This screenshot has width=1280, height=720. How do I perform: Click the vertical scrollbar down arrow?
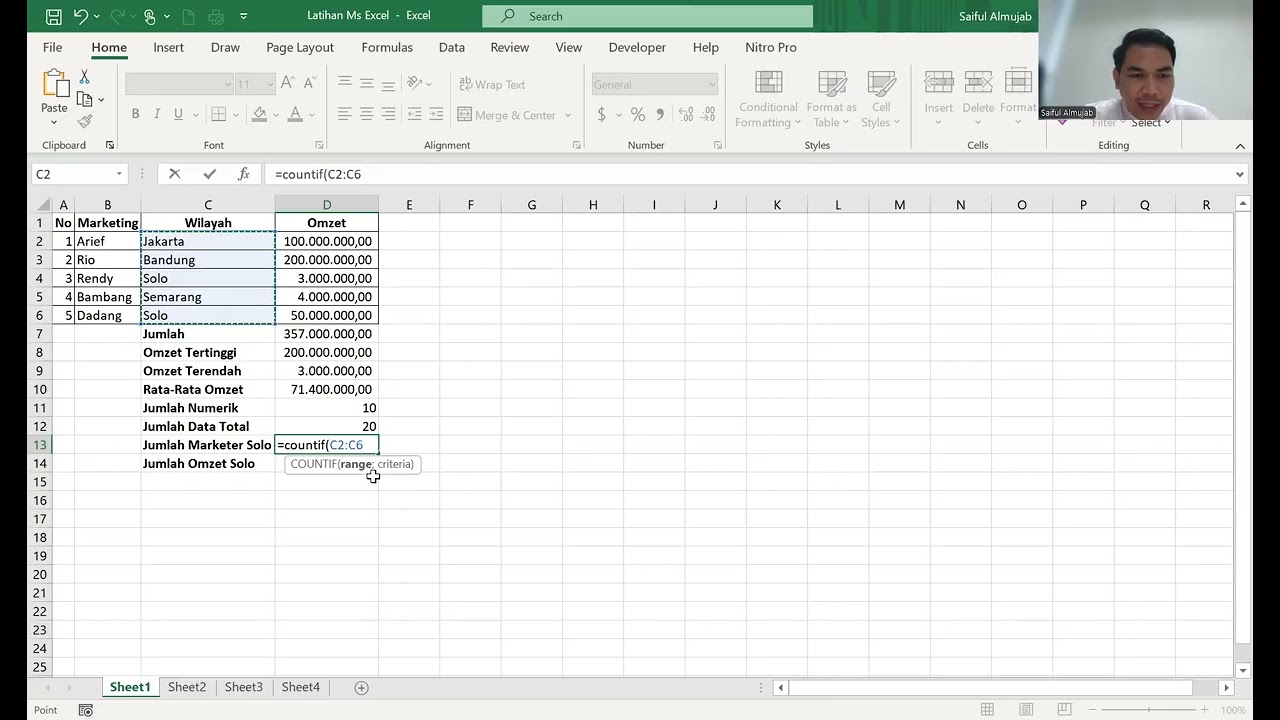point(1243,671)
